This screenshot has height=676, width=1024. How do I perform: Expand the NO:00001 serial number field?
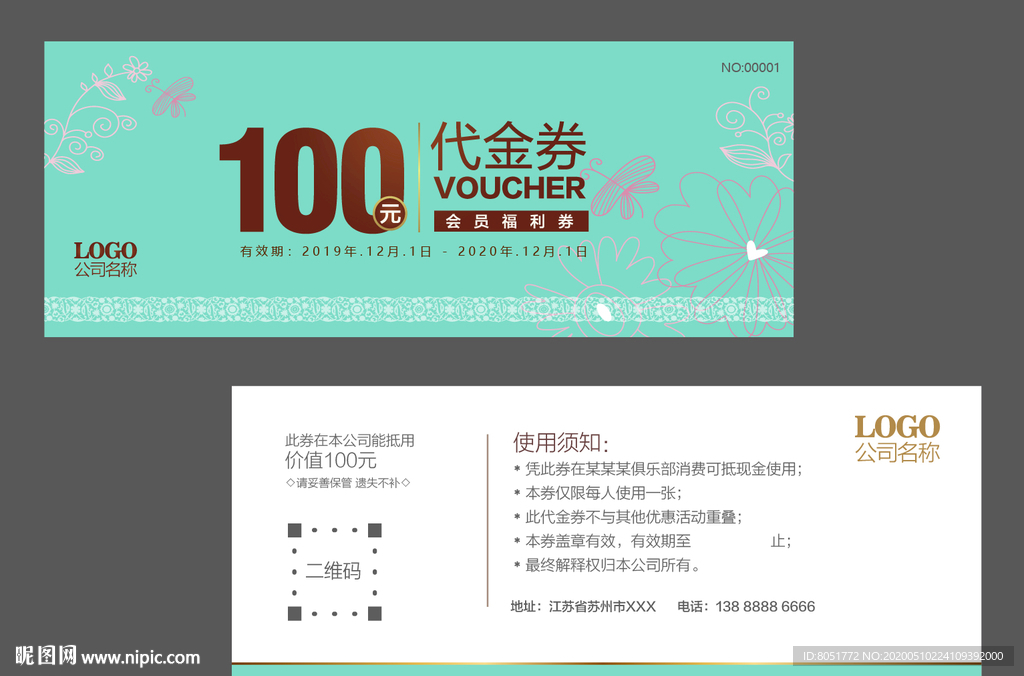tap(748, 67)
